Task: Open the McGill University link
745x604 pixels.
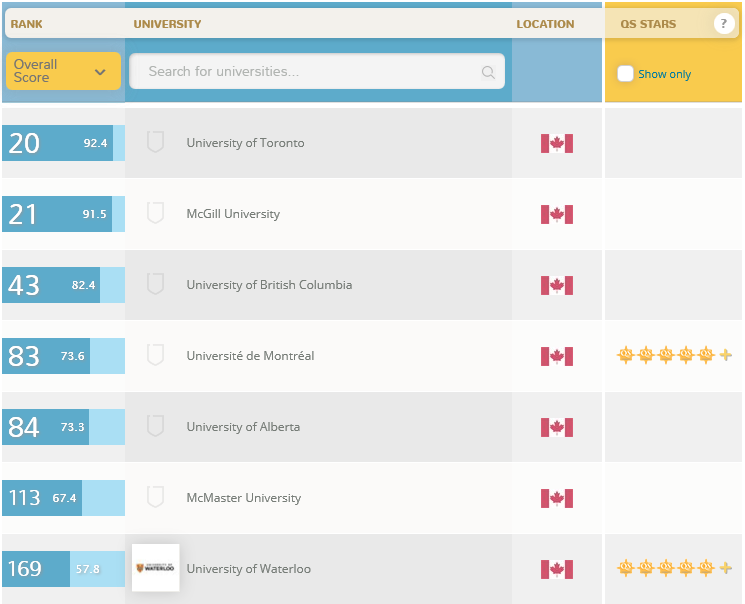Action: 233,214
